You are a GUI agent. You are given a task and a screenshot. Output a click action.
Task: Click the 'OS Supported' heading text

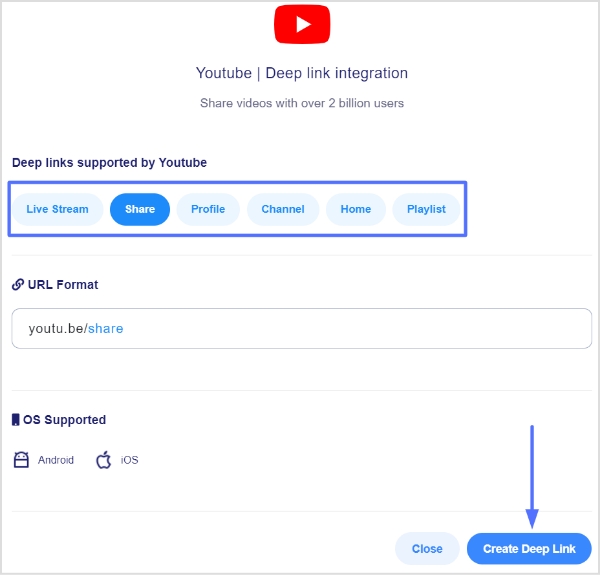pyautogui.click(x=65, y=420)
